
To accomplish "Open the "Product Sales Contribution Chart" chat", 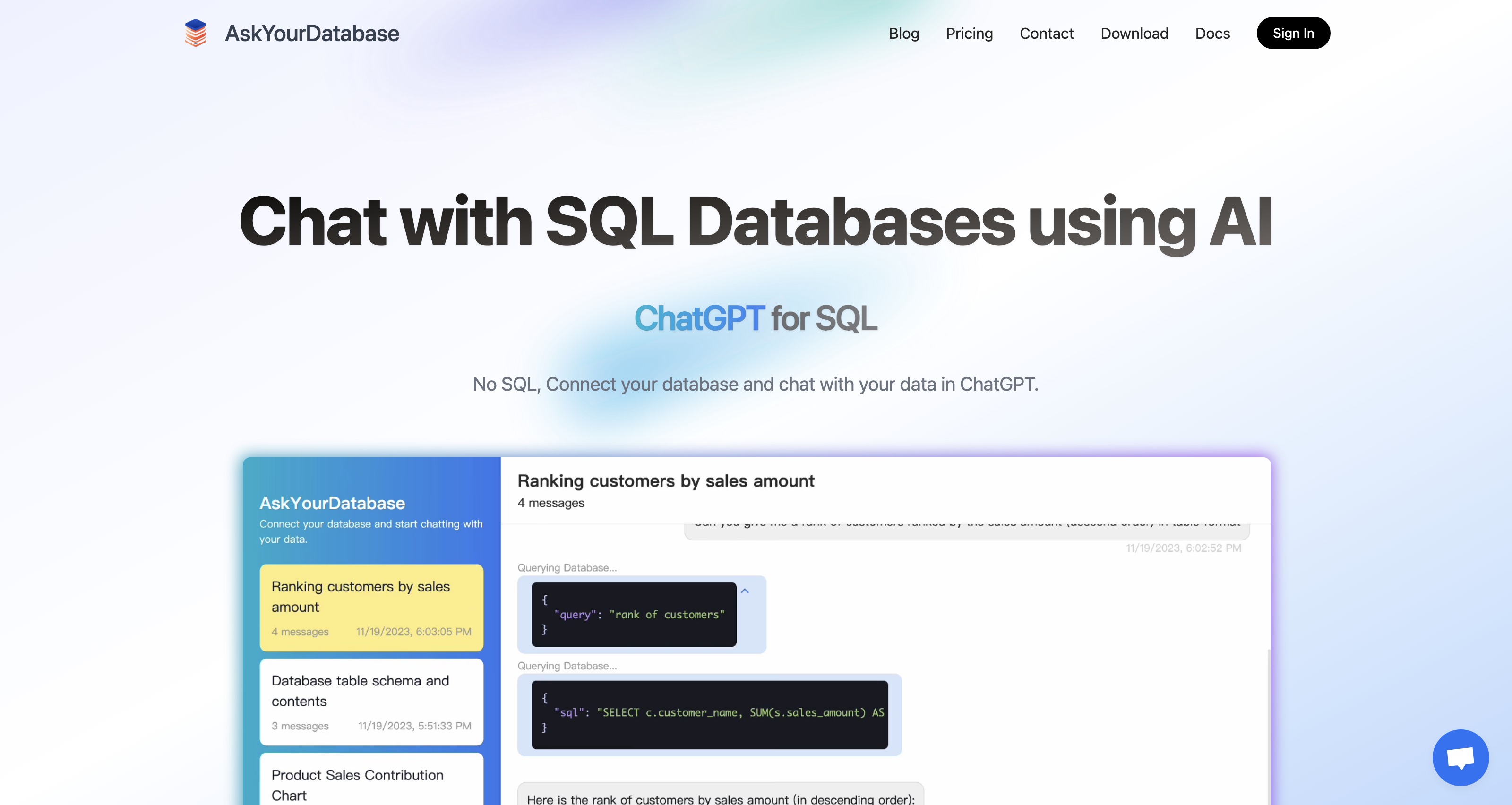I will (371, 779).
